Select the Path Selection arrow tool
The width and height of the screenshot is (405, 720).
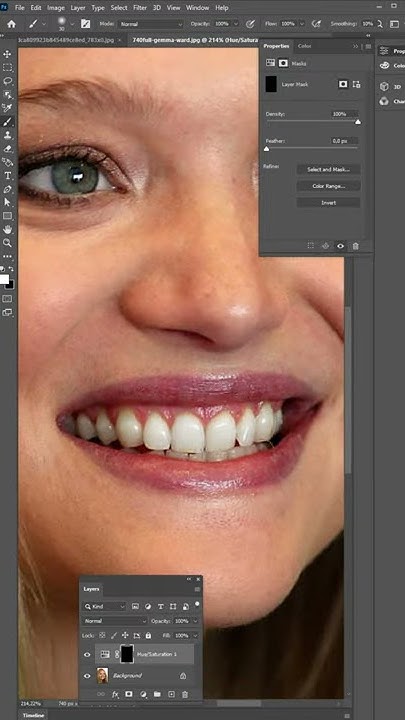[x=8, y=202]
